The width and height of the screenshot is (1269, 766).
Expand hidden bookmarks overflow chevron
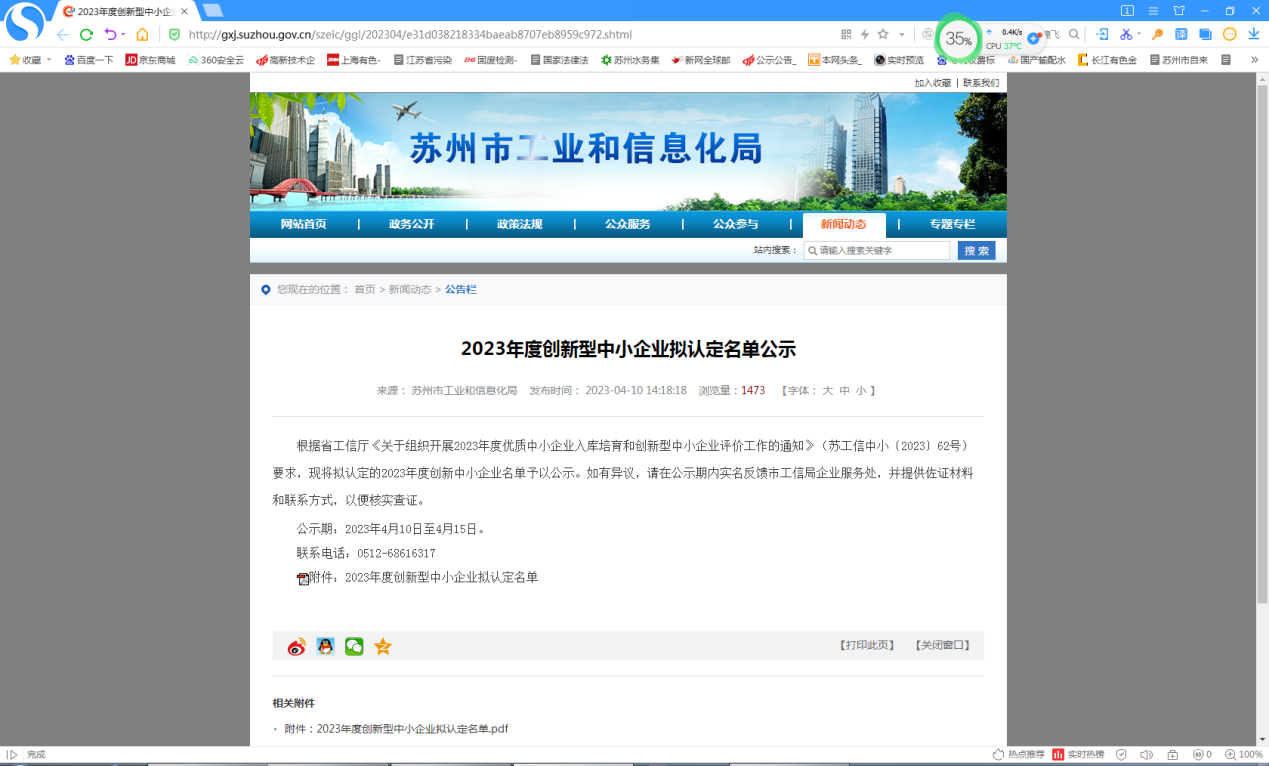pos(1254,60)
